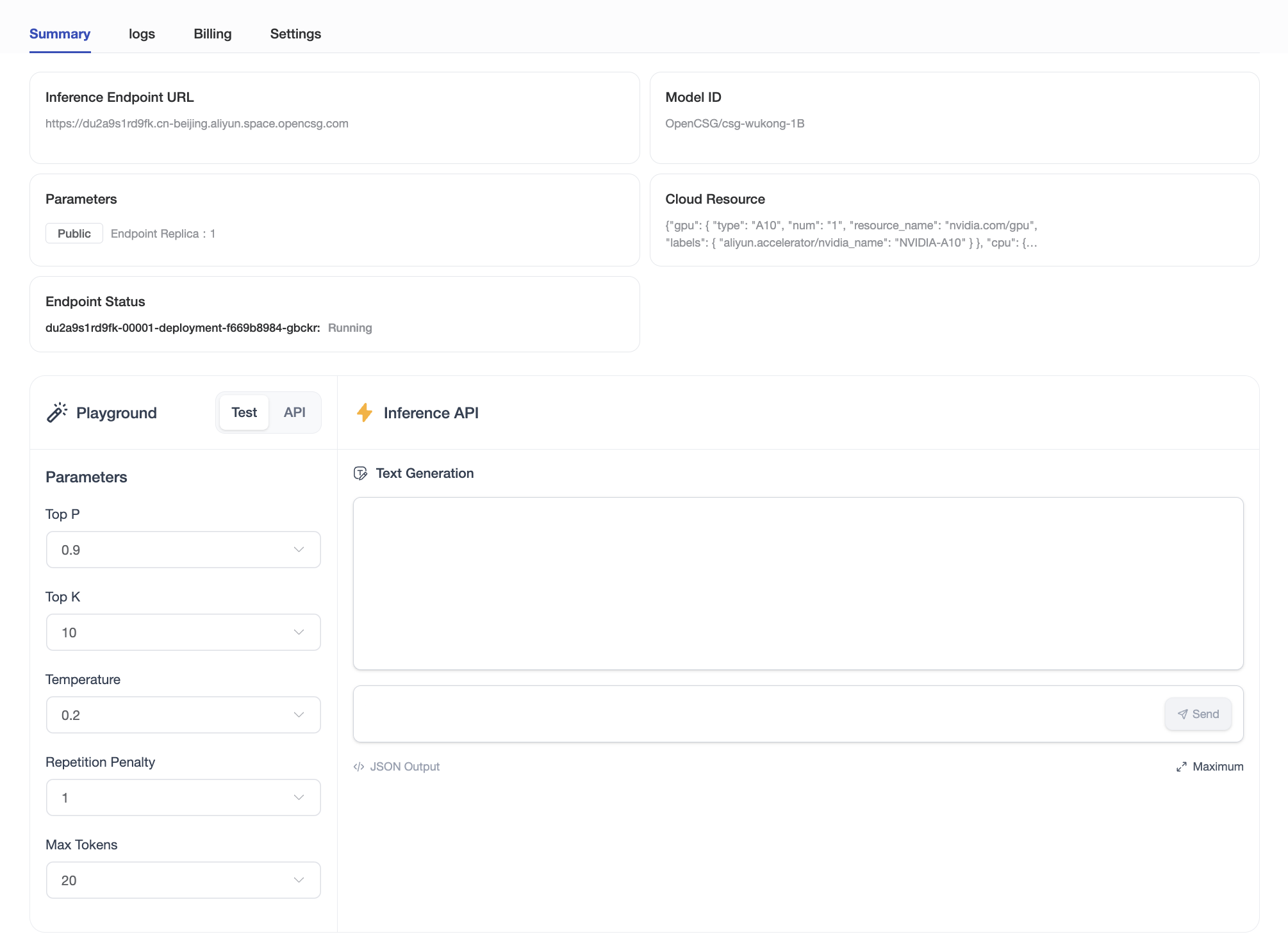Viewport: 1288px width, 948px height.
Task: Click the Text Generation icon
Action: click(361, 473)
